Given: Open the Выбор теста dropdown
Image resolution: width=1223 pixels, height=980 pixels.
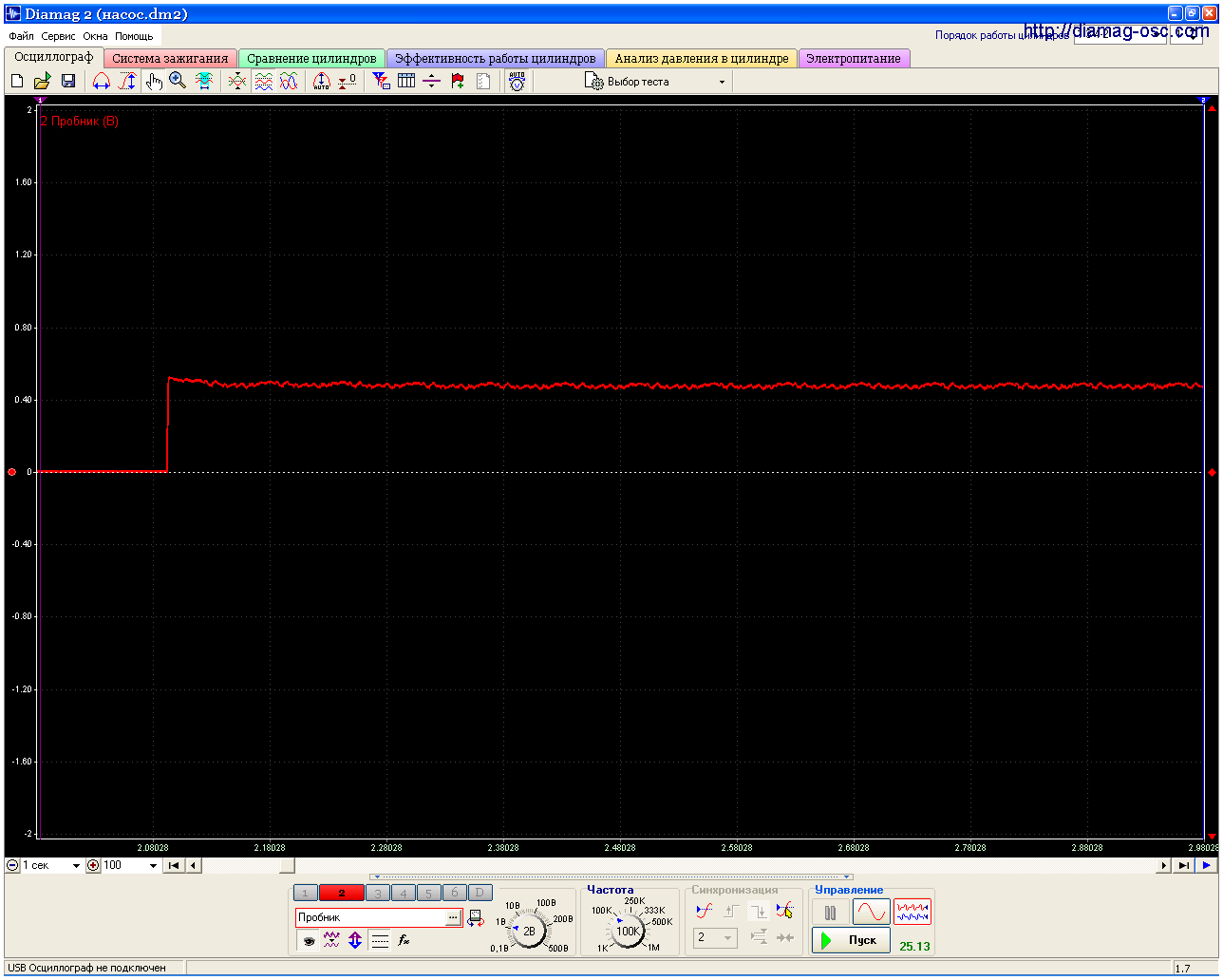Looking at the screenshot, I should pos(655,82).
